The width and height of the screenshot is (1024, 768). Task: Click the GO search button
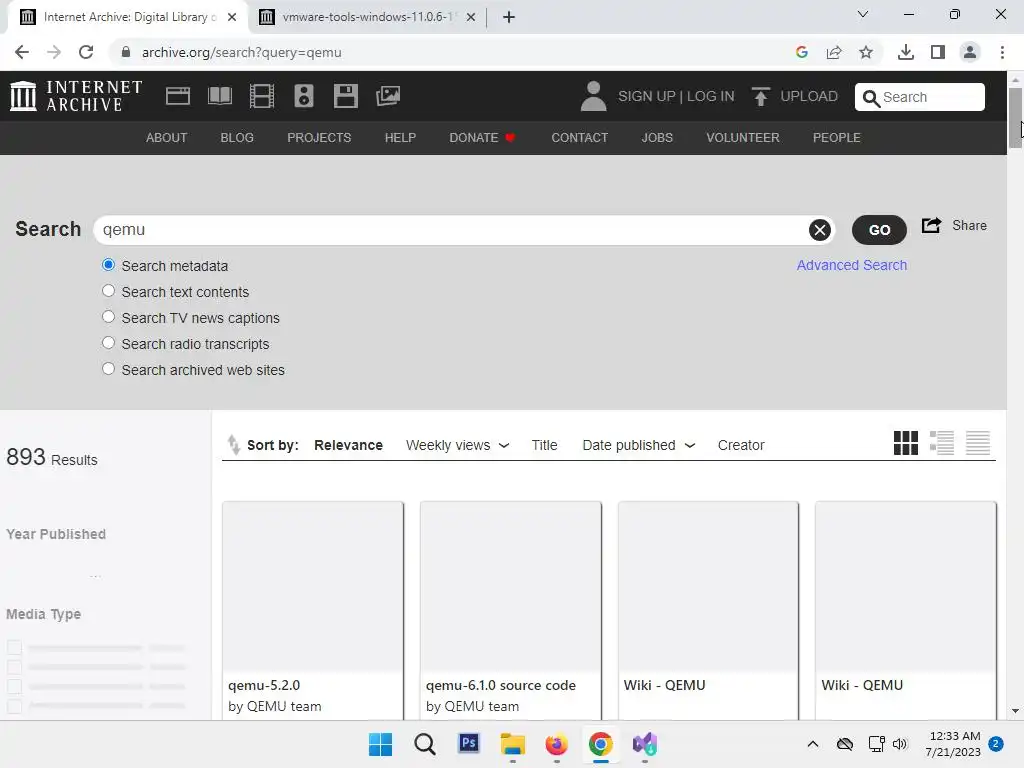tap(879, 230)
